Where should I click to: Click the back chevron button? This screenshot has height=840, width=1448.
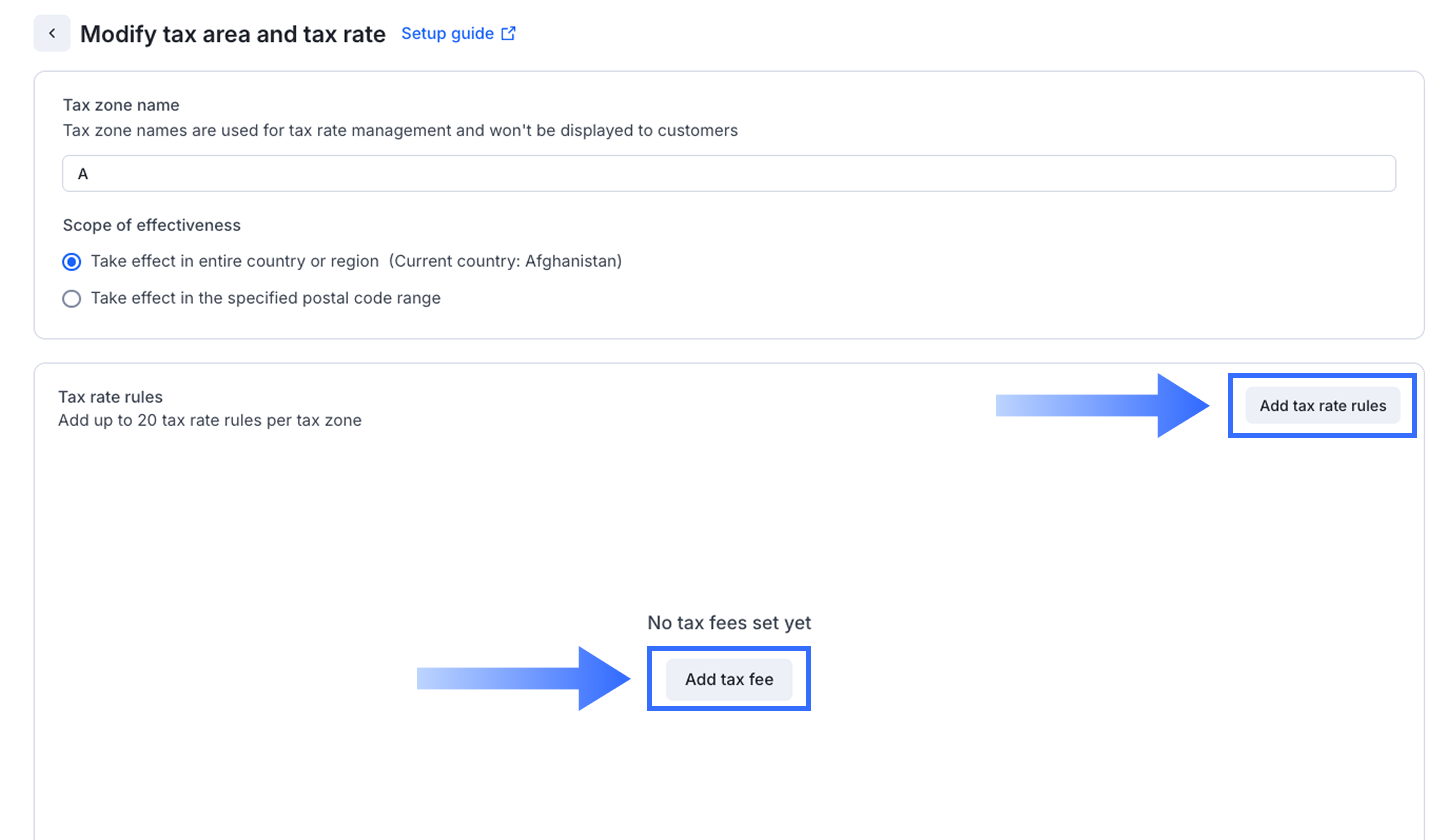[x=52, y=34]
